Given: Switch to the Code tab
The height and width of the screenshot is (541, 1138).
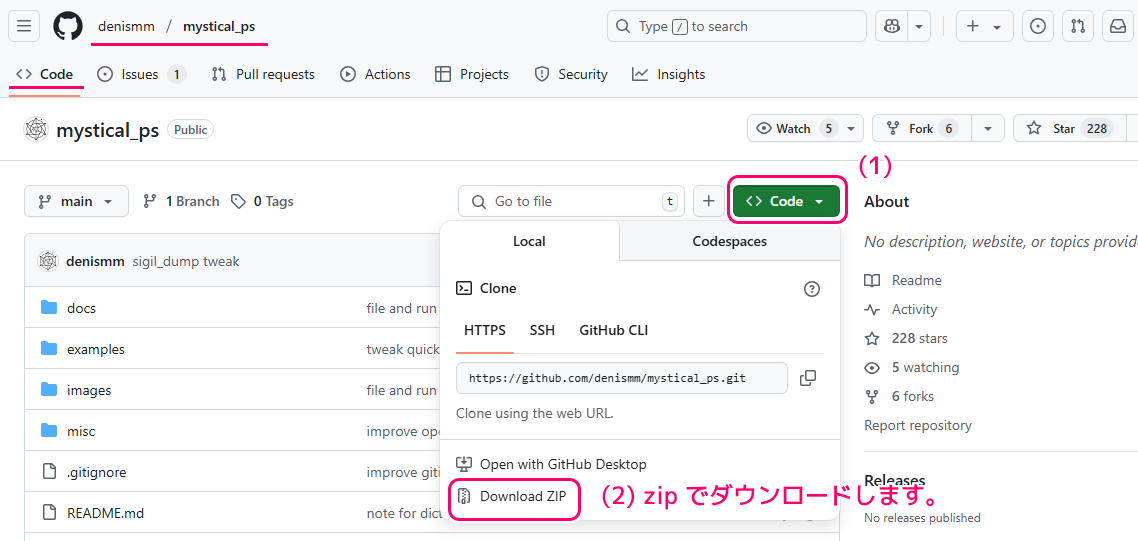Looking at the screenshot, I should click(45, 74).
